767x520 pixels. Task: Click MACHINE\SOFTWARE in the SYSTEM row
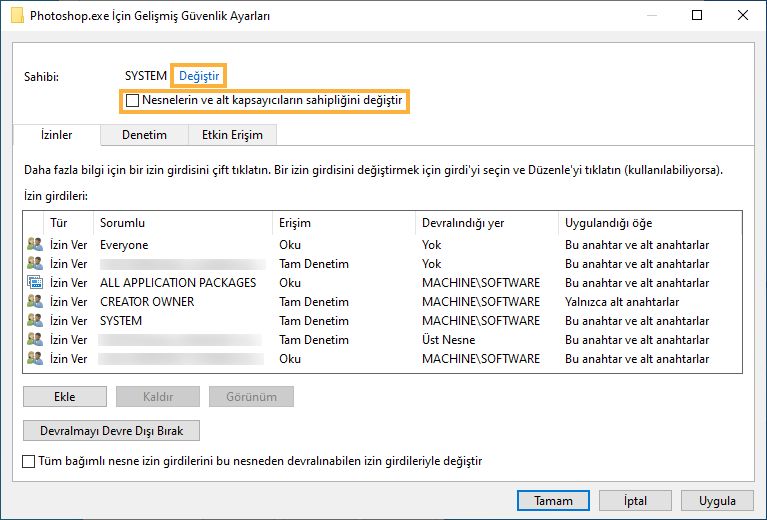pyautogui.click(x=481, y=321)
